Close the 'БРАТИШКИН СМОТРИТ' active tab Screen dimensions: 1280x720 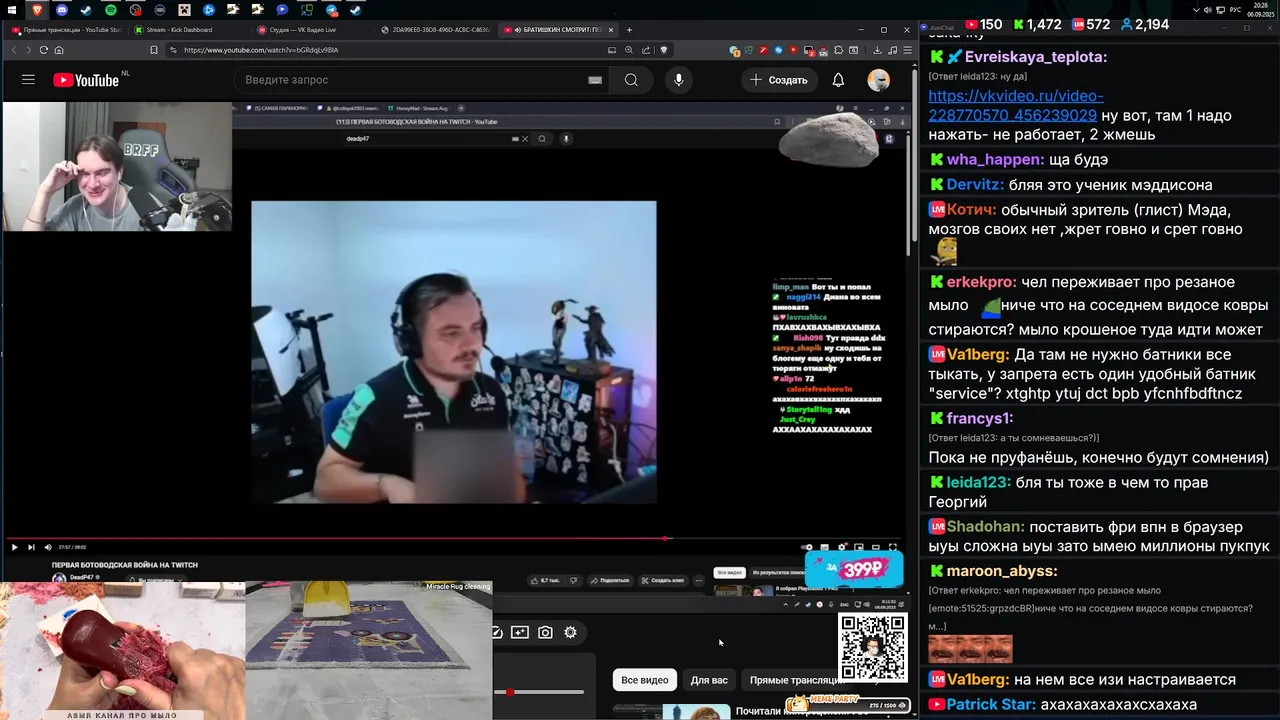(x=610, y=30)
